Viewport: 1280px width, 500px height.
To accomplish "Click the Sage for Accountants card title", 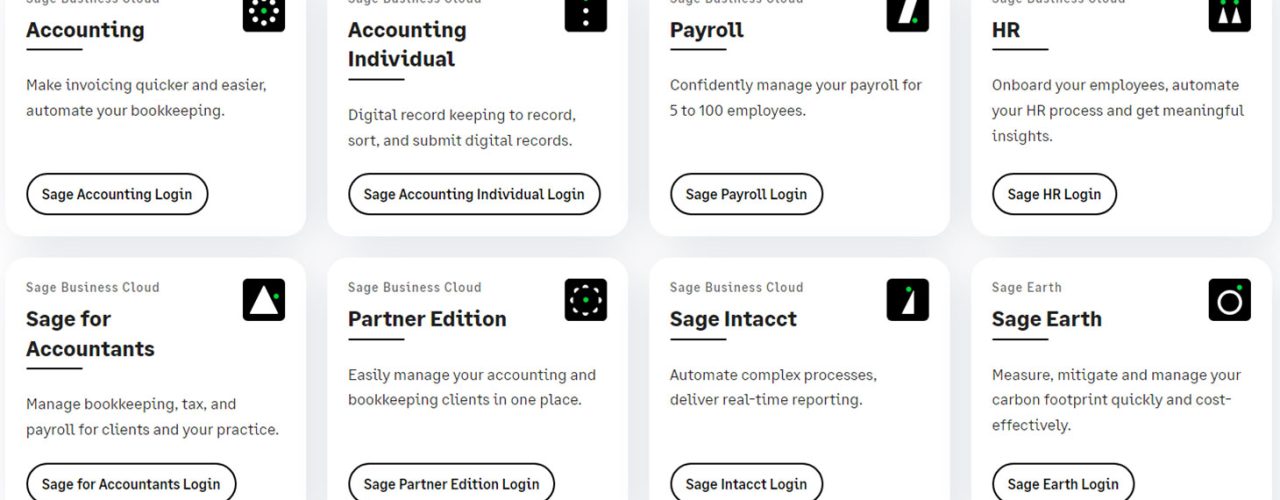I will 90,334.
